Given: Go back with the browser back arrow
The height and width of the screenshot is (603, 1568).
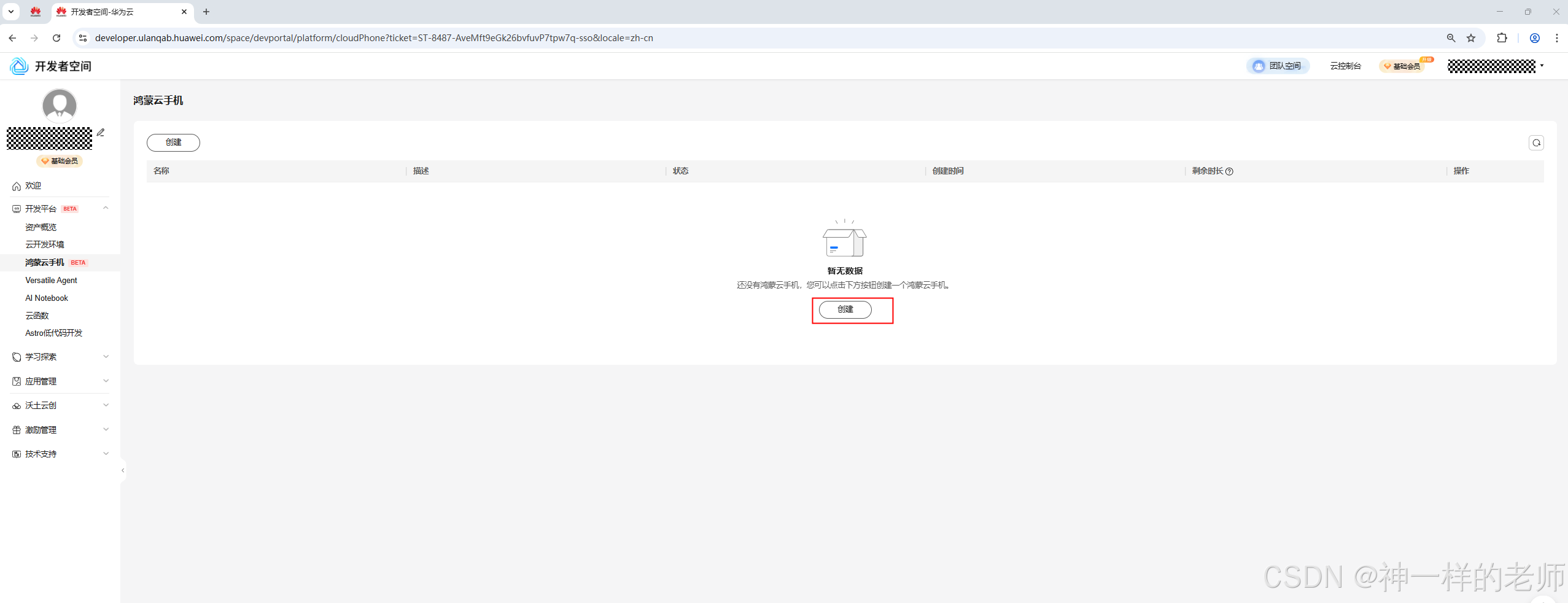Looking at the screenshot, I should [12, 38].
